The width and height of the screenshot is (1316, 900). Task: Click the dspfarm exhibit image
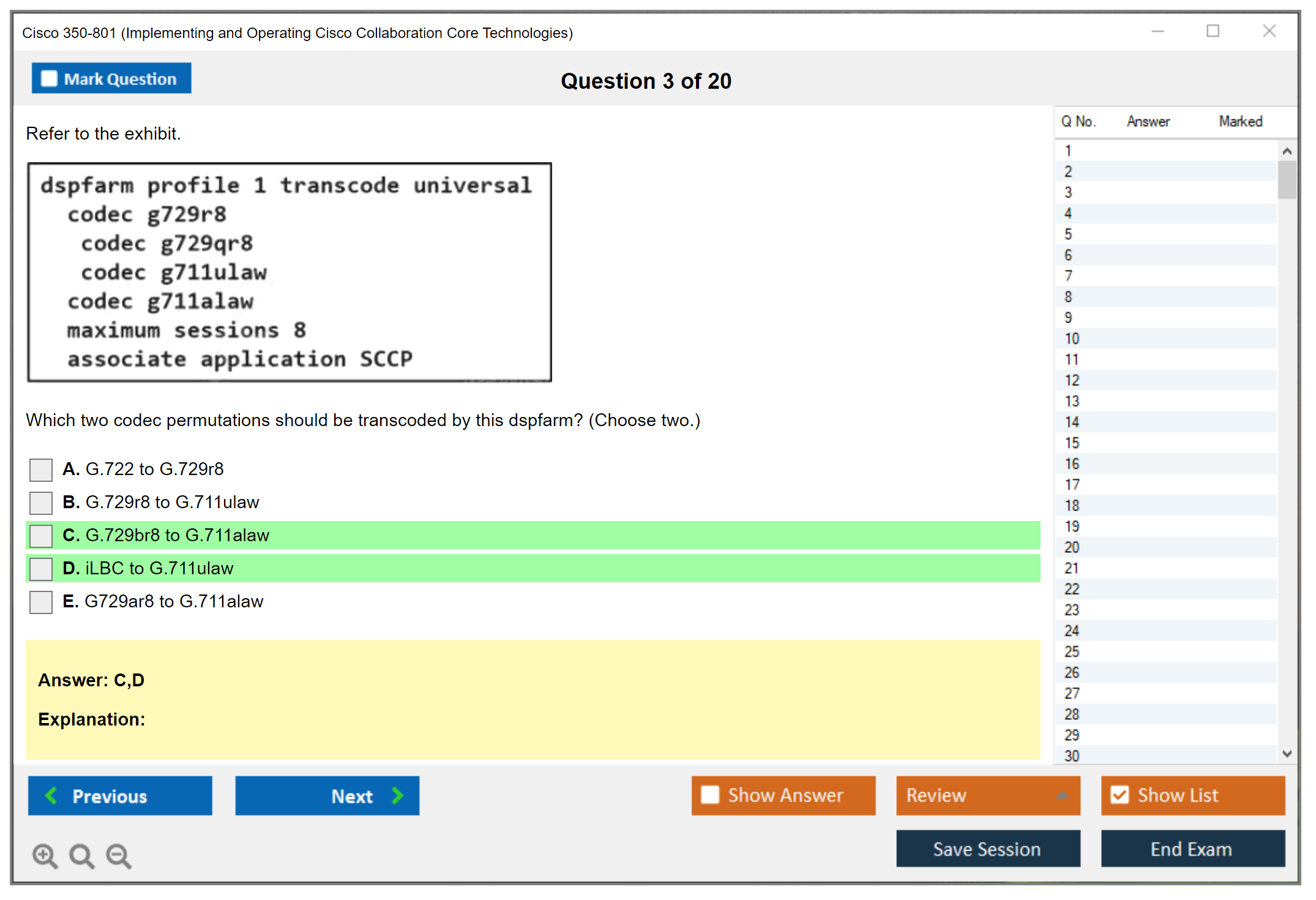click(x=290, y=272)
